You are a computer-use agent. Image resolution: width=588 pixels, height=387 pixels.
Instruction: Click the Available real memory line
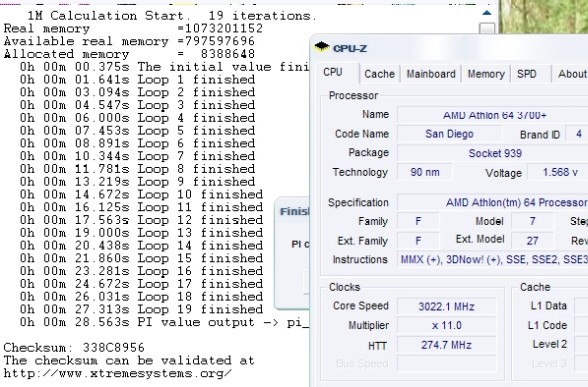tap(129, 41)
